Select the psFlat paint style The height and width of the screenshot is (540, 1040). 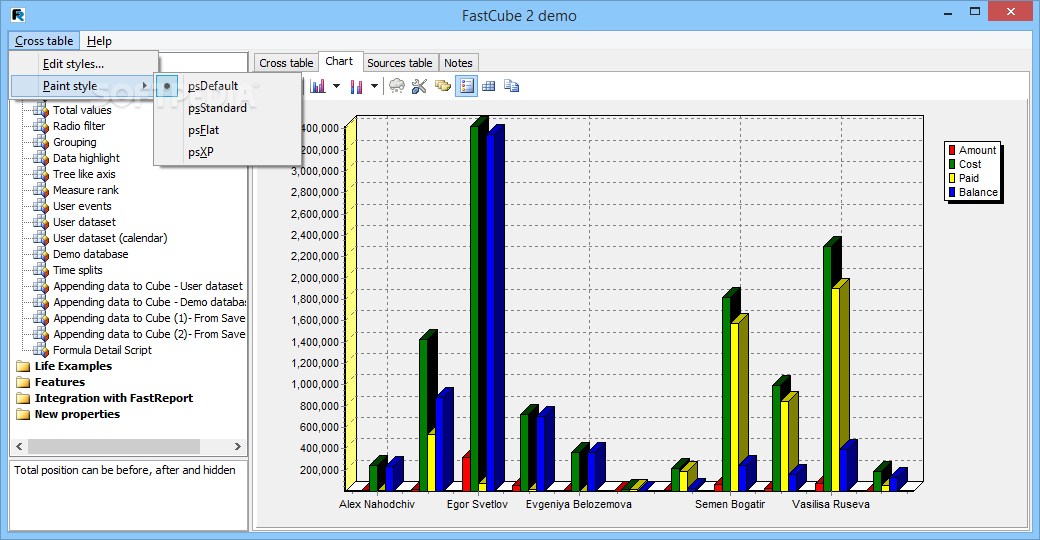227,130
